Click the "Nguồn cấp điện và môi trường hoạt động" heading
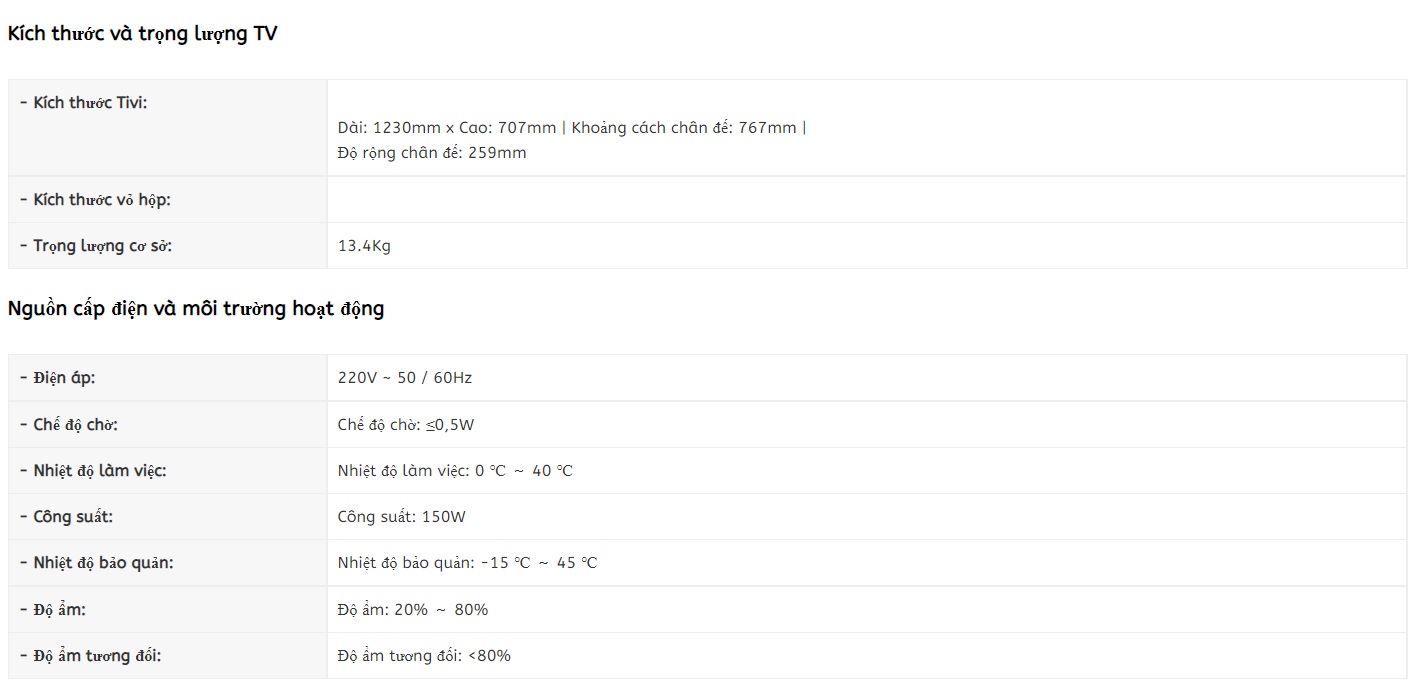This screenshot has height=688, width=1408. 196,309
